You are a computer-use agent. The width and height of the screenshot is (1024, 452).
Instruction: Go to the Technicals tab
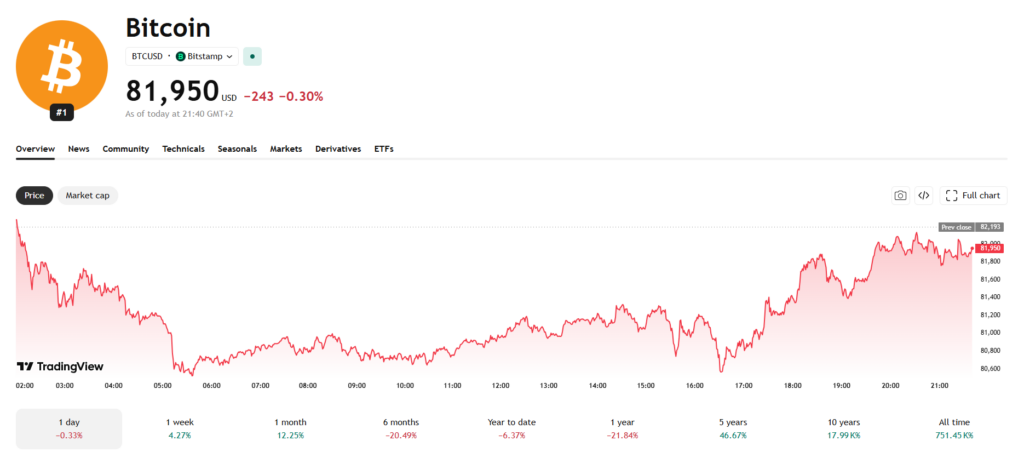(184, 149)
